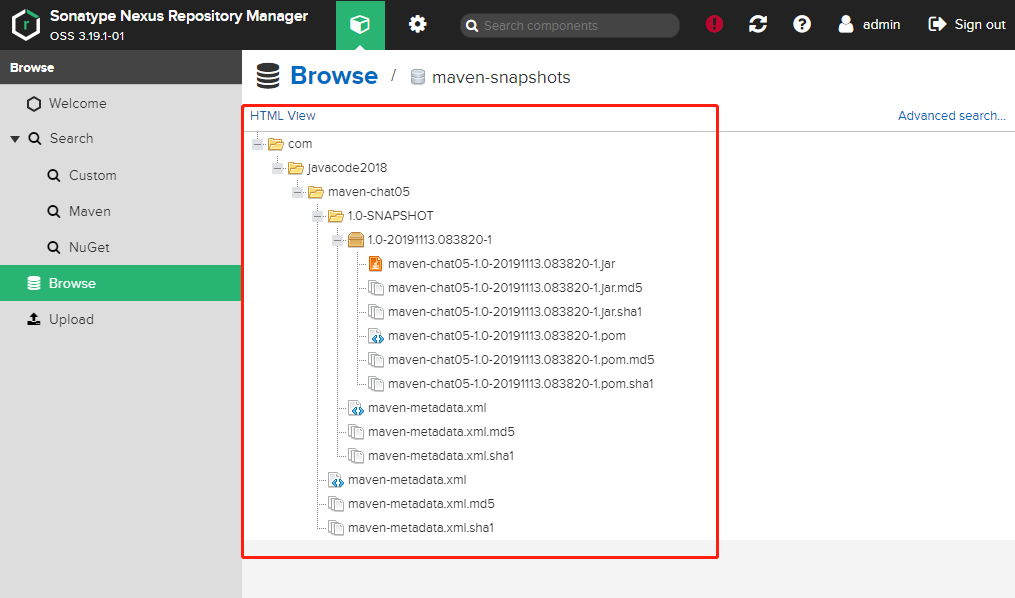This screenshot has height=598, width=1015.
Task: Click the red system alert icon
Action: tap(714, 25)
